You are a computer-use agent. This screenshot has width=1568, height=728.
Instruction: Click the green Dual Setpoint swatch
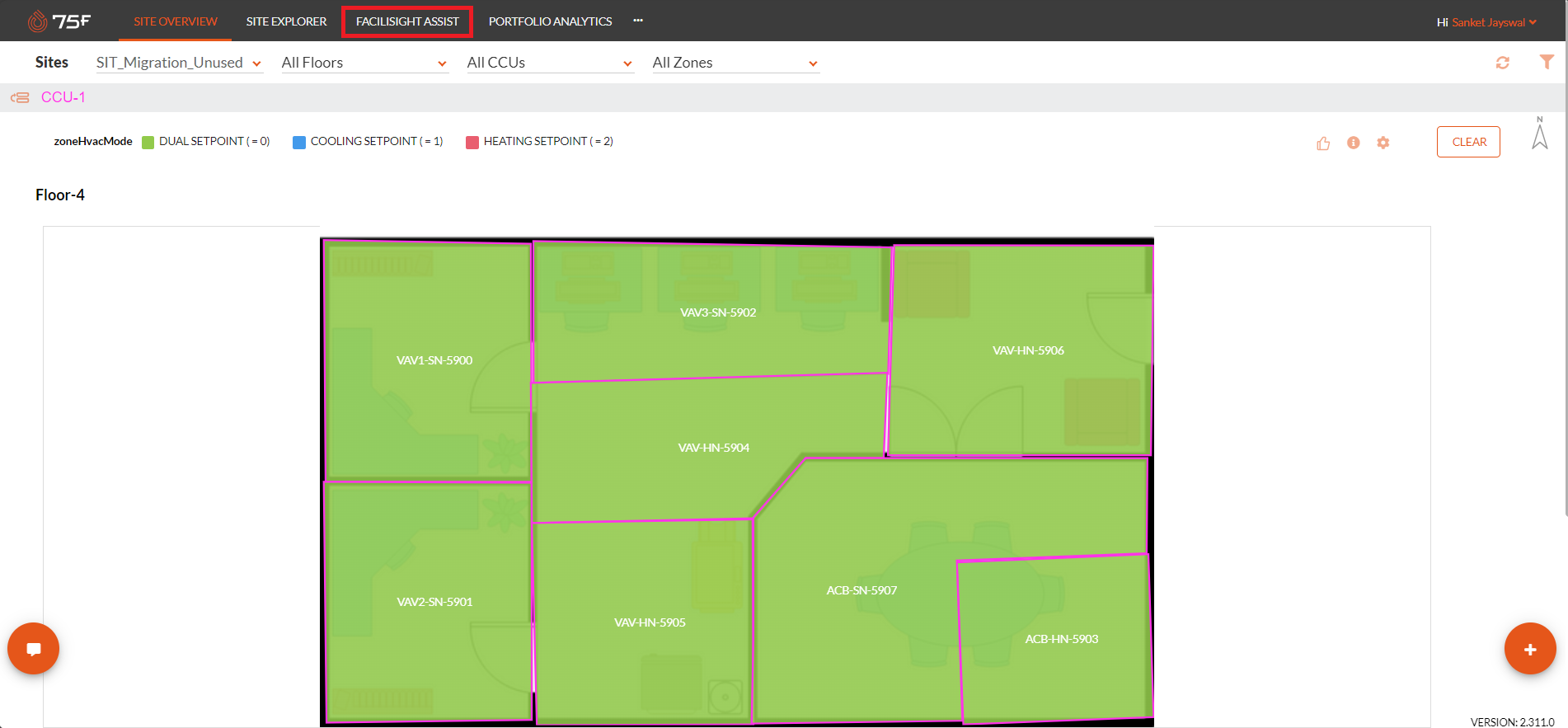[x=148, y=142]
